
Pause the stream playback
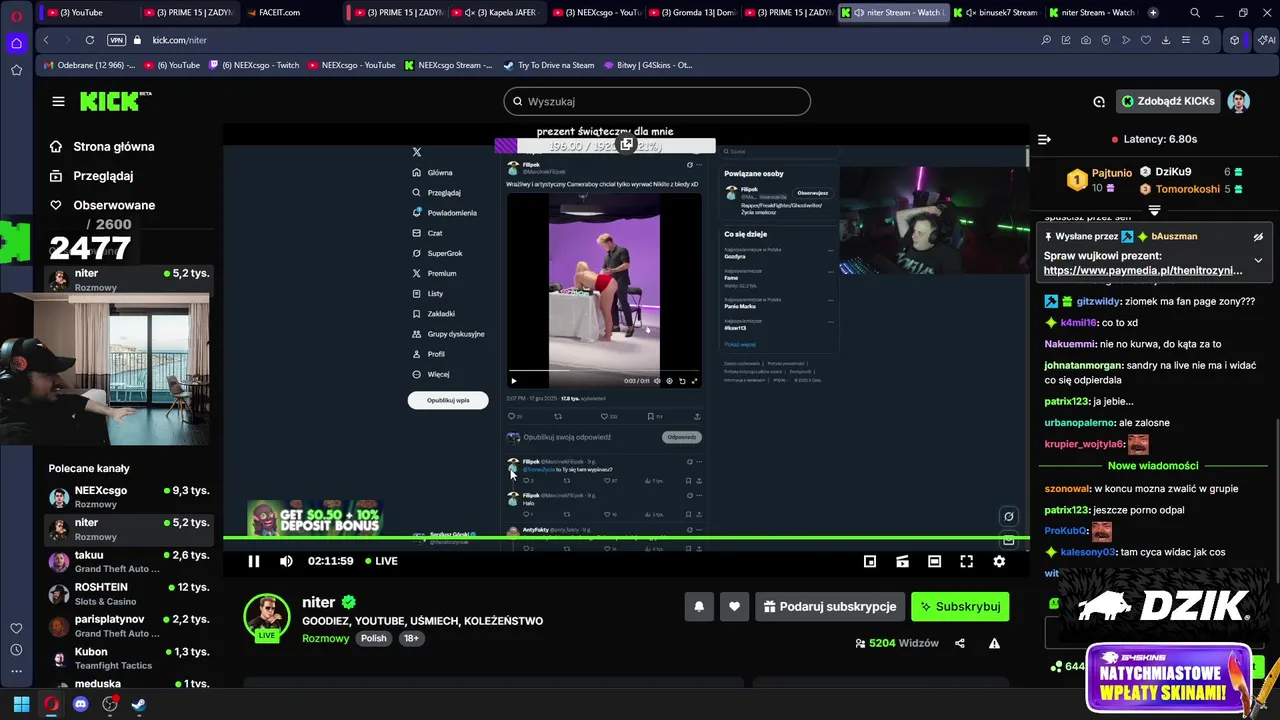[x=254, y=561]
